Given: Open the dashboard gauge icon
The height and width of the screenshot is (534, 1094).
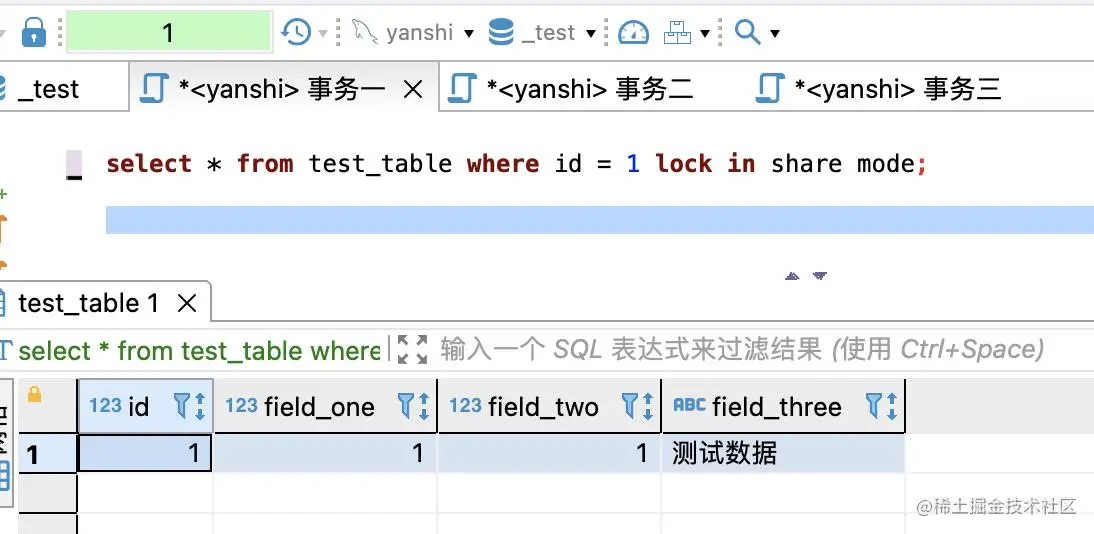Looking at the screenshot, I should click(x=634, y=33).
